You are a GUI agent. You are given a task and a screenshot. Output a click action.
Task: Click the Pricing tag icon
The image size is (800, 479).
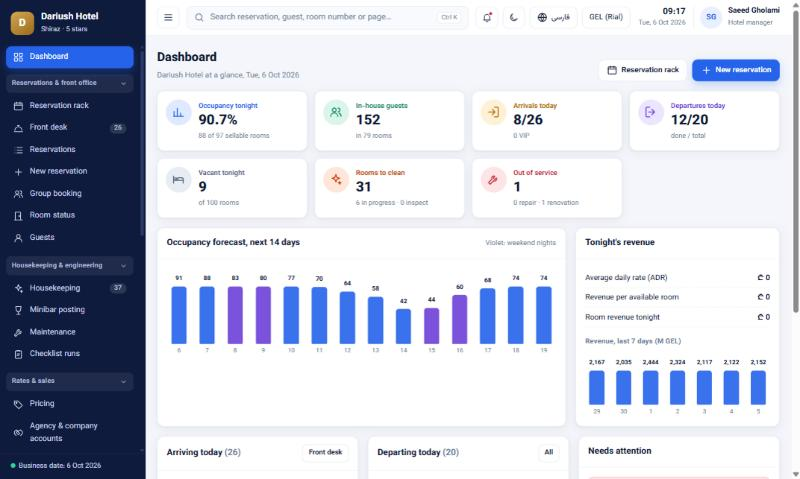(18, 404)
